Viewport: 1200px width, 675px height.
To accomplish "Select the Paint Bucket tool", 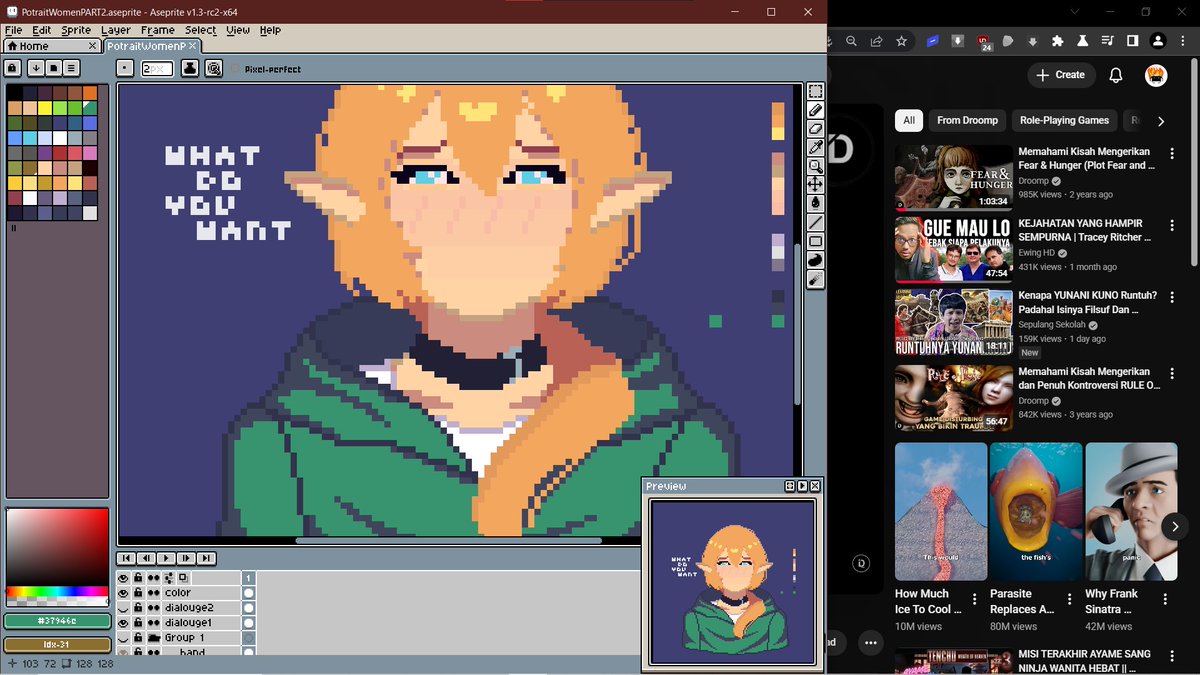I will click(x=815, y=203).
